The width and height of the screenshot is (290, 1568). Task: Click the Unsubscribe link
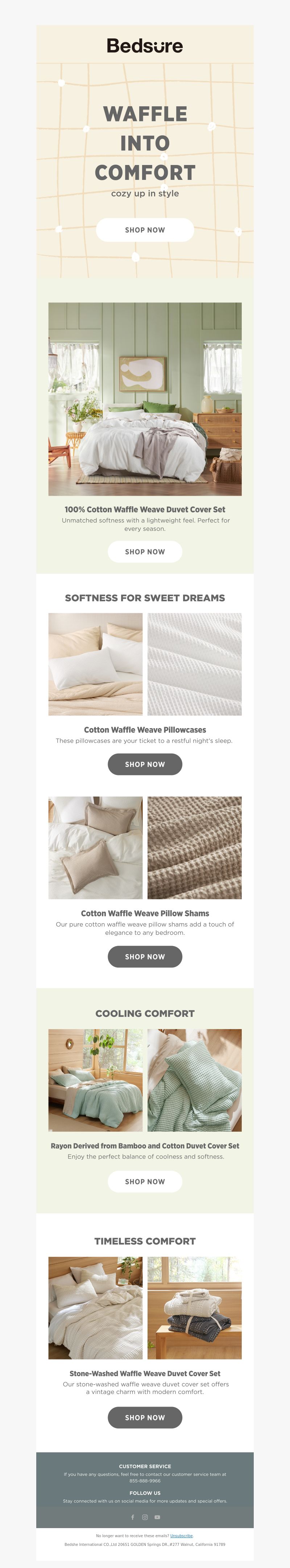(x=181, y=1536)
